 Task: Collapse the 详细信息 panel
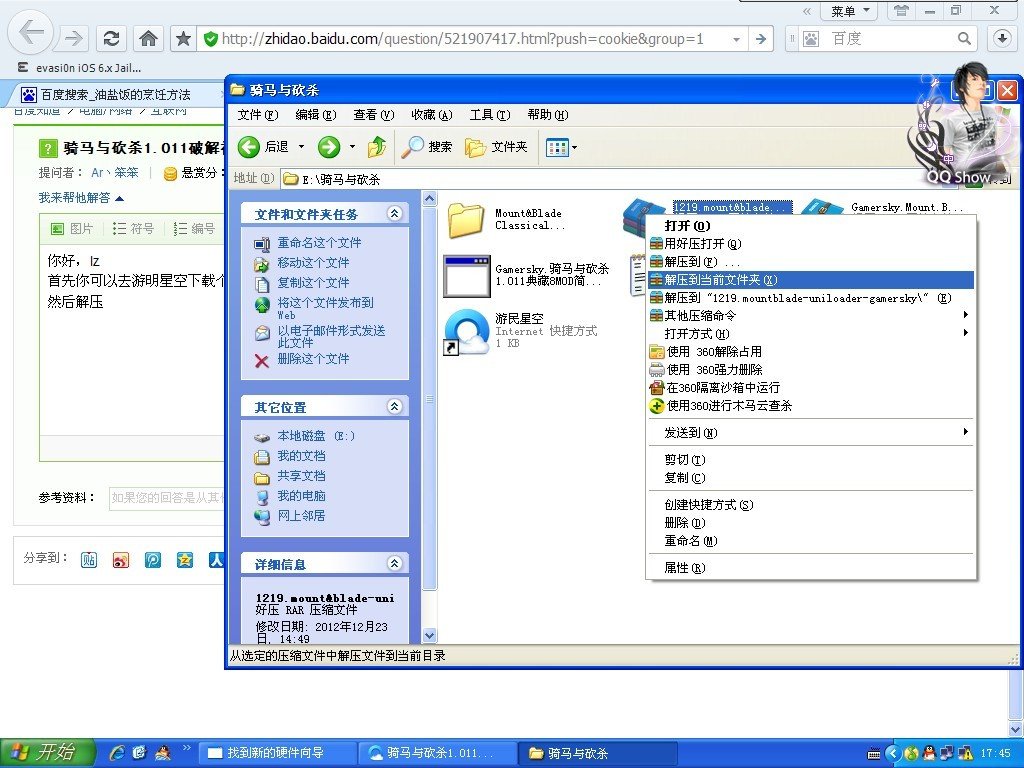395,564
